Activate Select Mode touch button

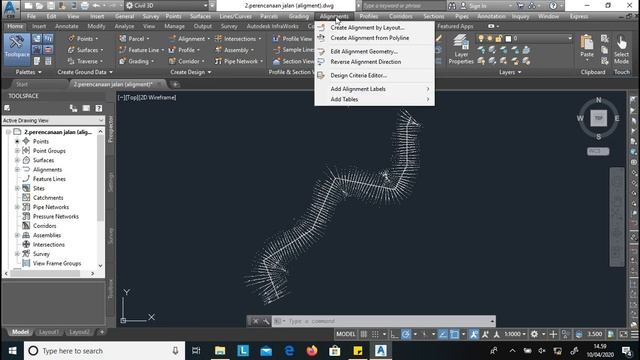(621, 49)
